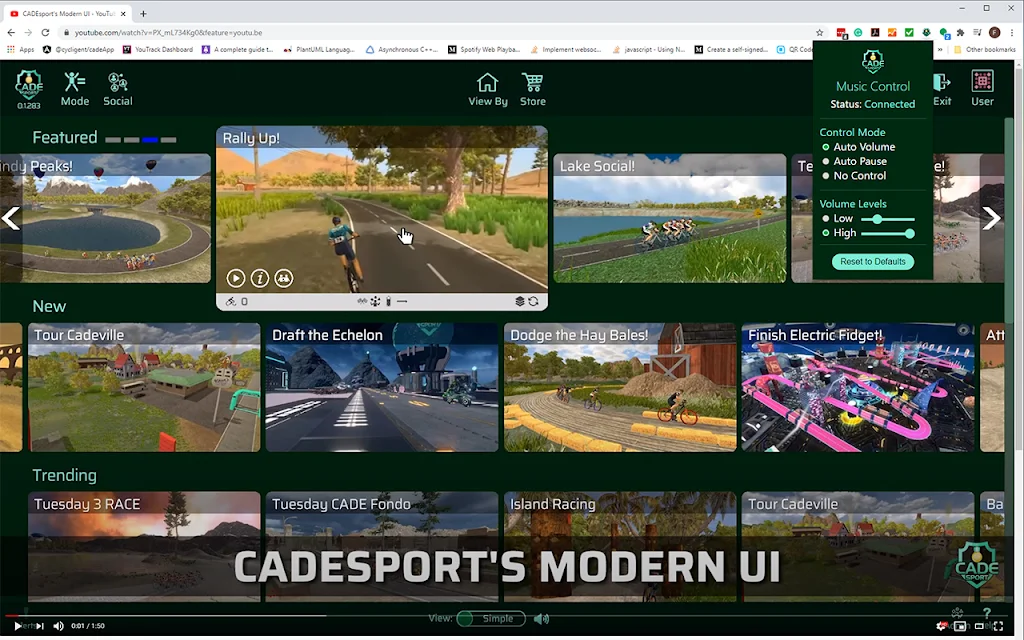The height and width of the screenshot is (640, 1024).
Task: Open the Chrome extensions puzzle icon
Action: click(x=960, y=32)
